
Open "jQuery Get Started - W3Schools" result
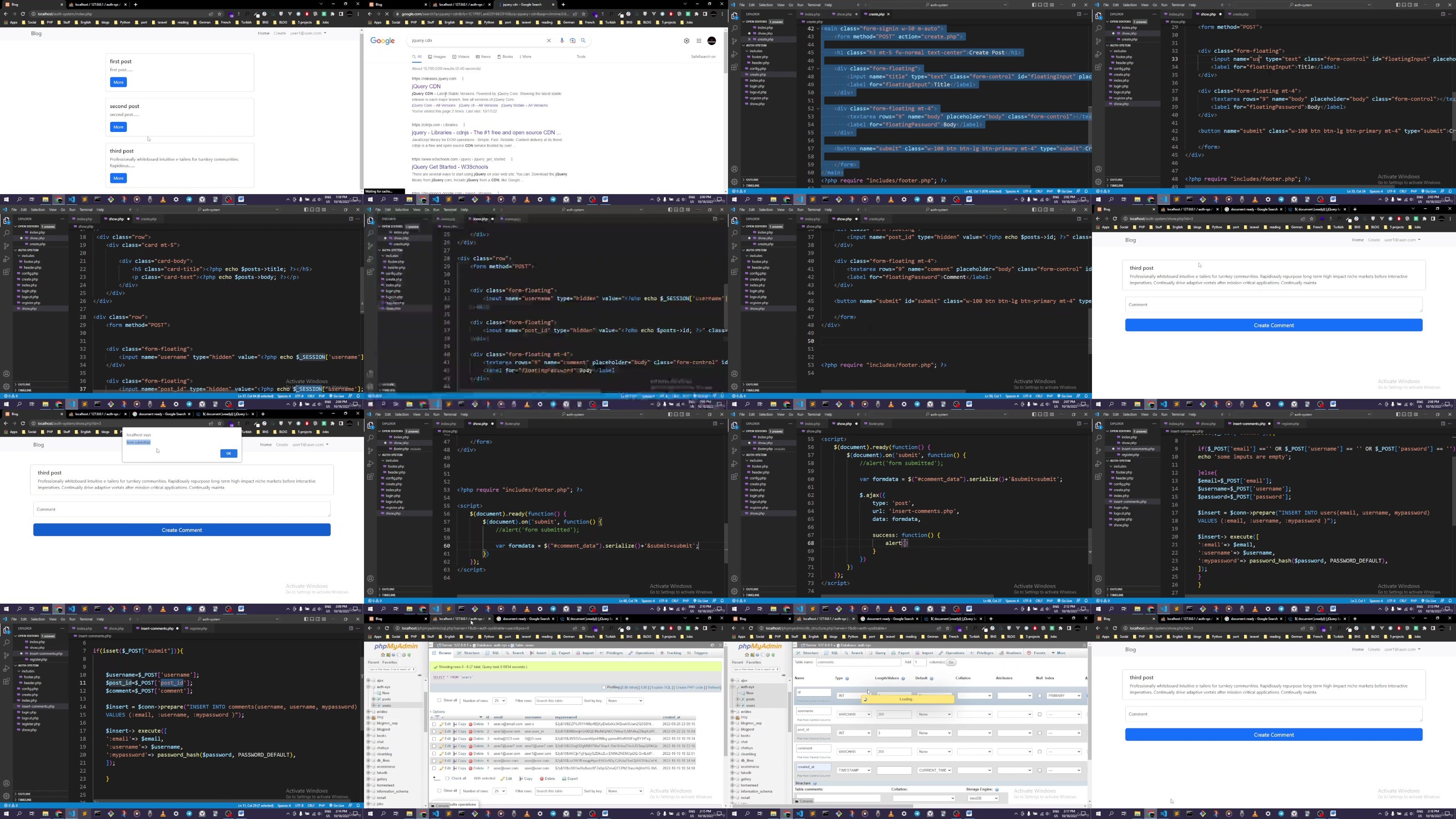[x=450, y=167]
